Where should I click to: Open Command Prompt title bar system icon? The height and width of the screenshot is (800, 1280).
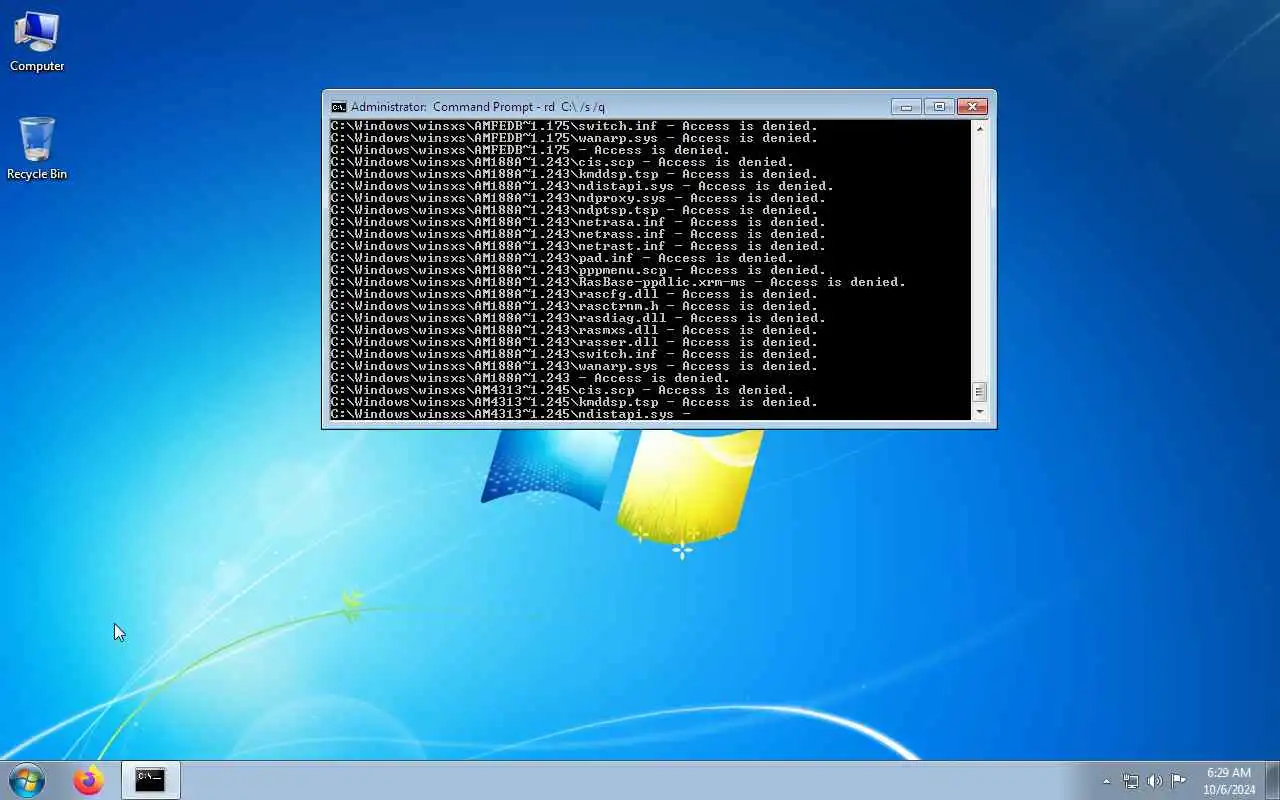[x=339, y=107]
